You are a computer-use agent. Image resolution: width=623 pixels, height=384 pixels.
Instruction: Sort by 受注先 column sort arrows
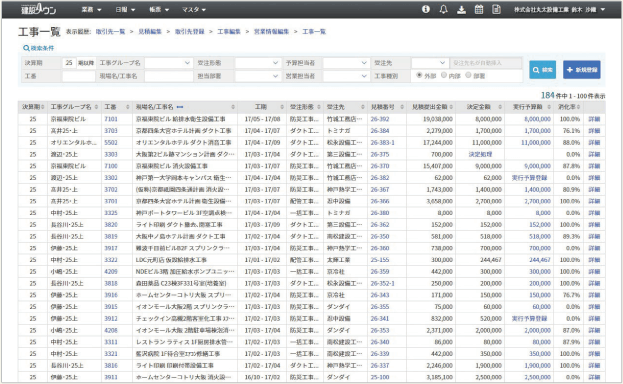[363, 107]
